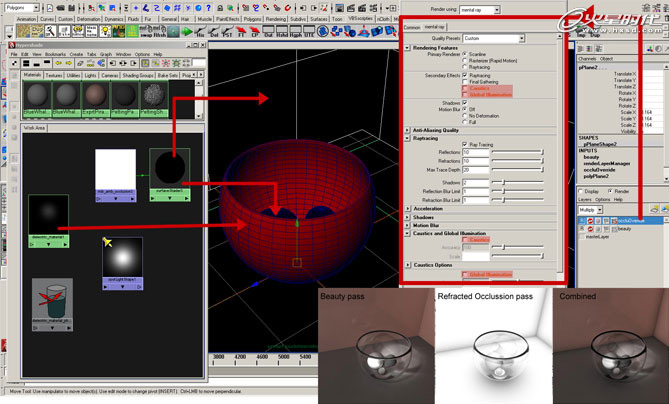The image size is (669, 404).
Task: Click the red magnet snap icon
Action: pos(288,8)
